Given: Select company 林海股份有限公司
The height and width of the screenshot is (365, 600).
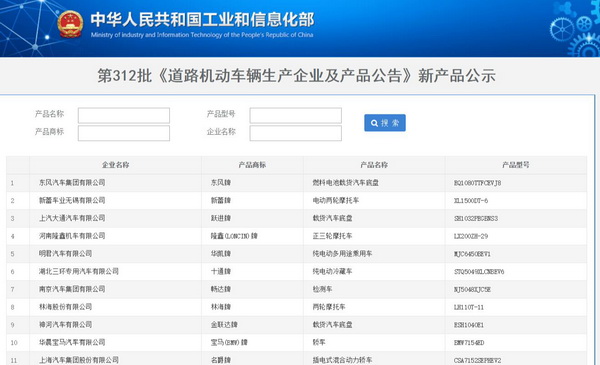Looking at the screenshot, I should coord(65,306).
